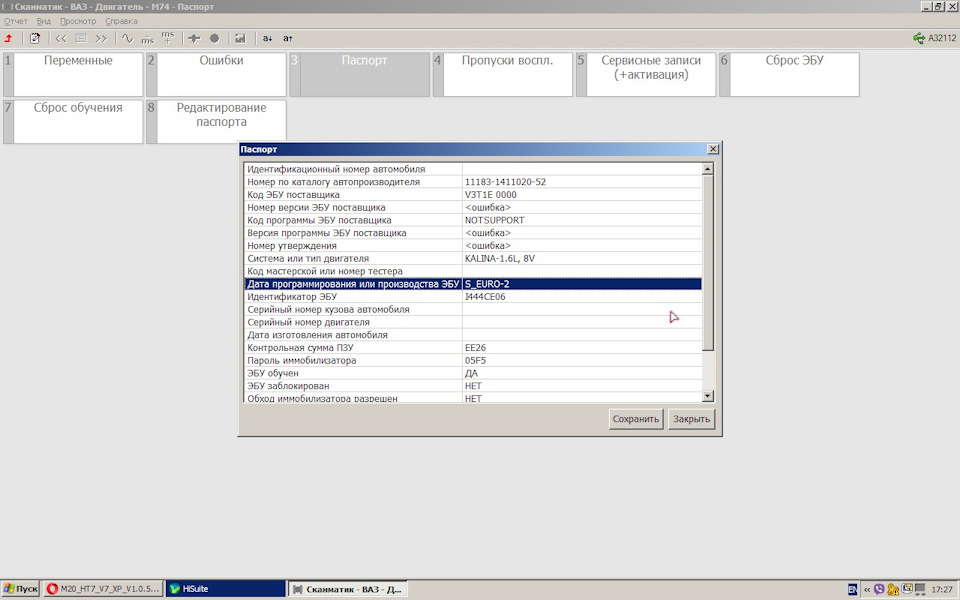Select row 'Серийный номер двигателя'

click(473, 322)
